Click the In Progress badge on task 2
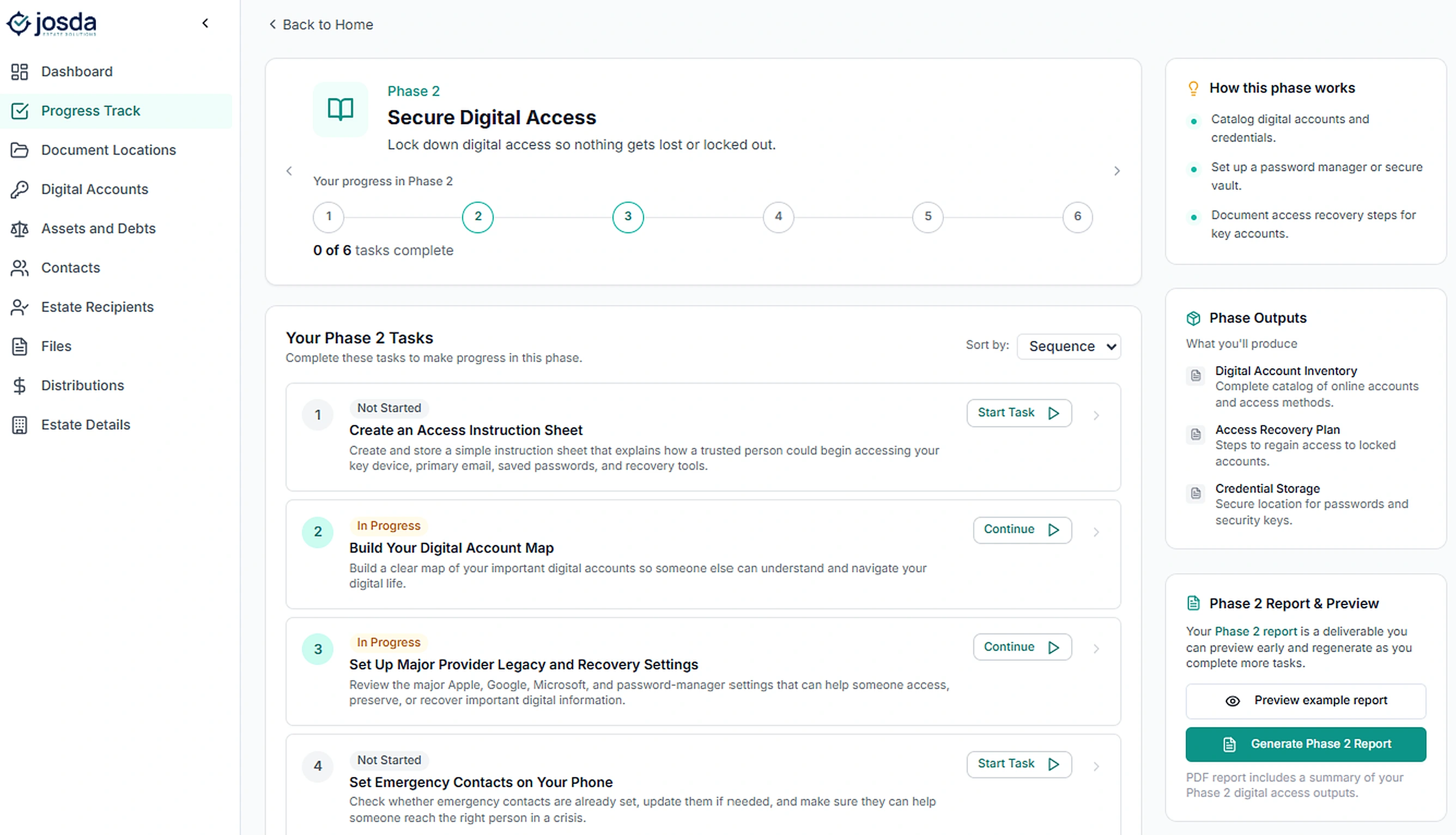 coord(389,526)
